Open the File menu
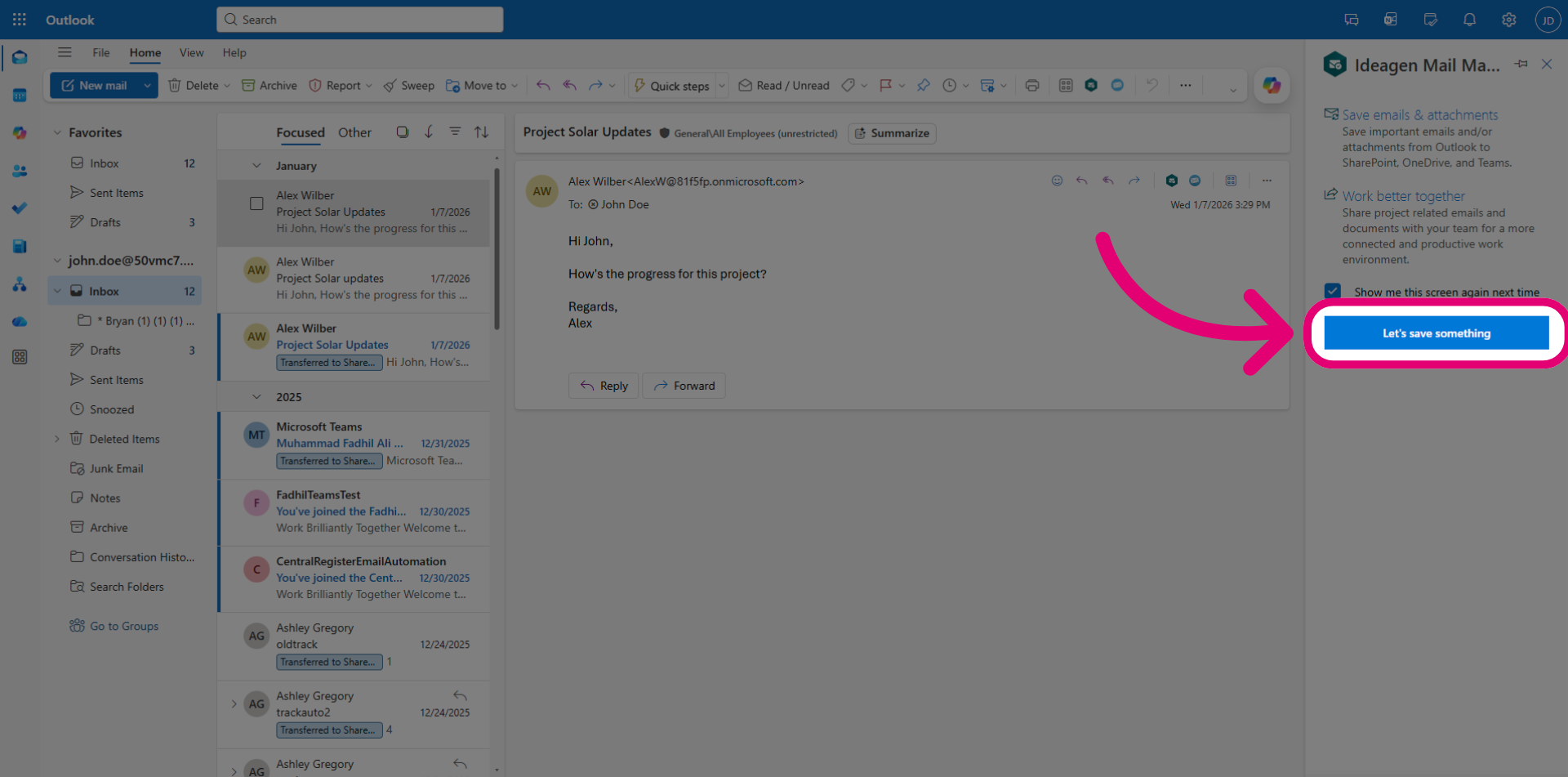 click(x=101, y=52)
